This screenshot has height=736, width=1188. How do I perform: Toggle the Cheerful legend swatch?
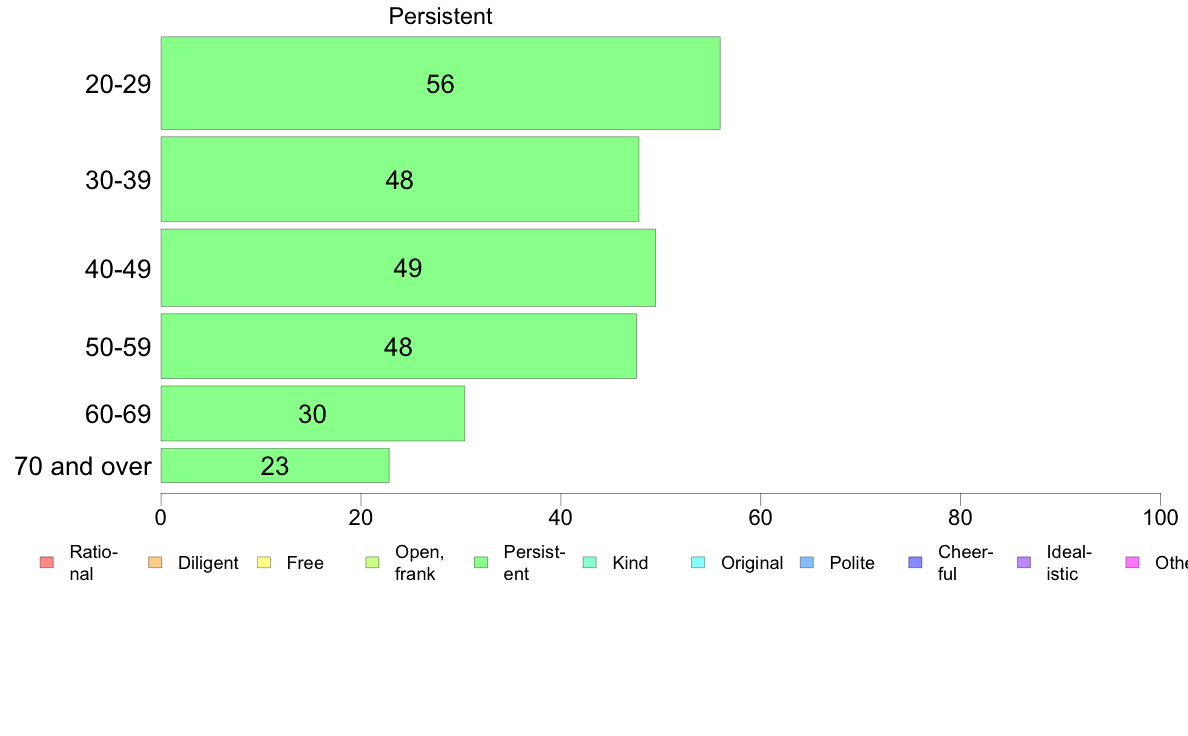coord(915,562)
